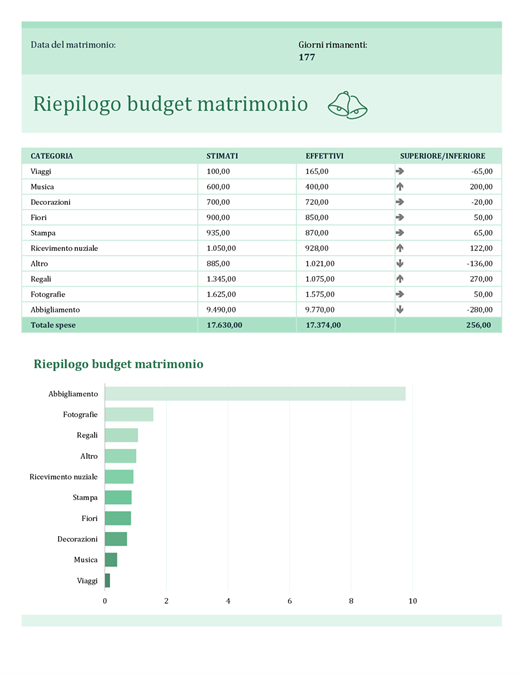520x675 pixels.
Task: Click the chart axis label 6
Action: pos(290,601)
